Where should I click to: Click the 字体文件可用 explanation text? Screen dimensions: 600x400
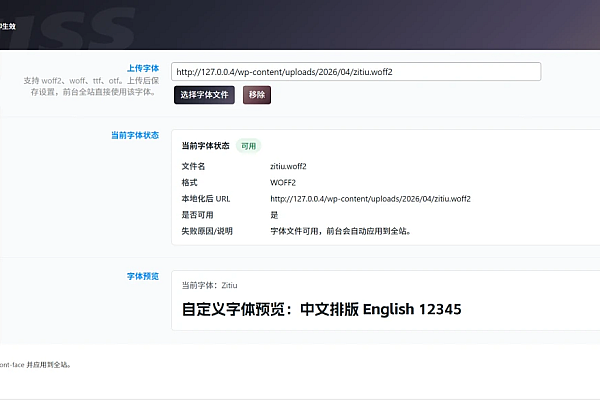341,231
